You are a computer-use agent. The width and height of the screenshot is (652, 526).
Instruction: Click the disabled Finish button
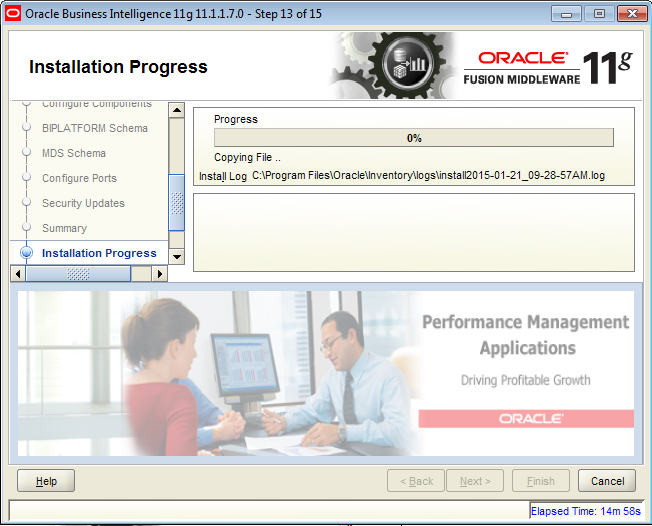[541, 481]
